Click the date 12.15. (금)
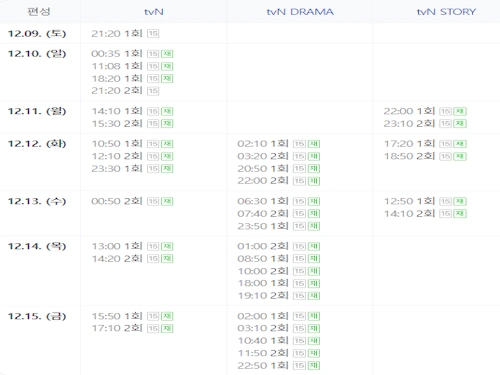500x375 pixels. point(37,316)
